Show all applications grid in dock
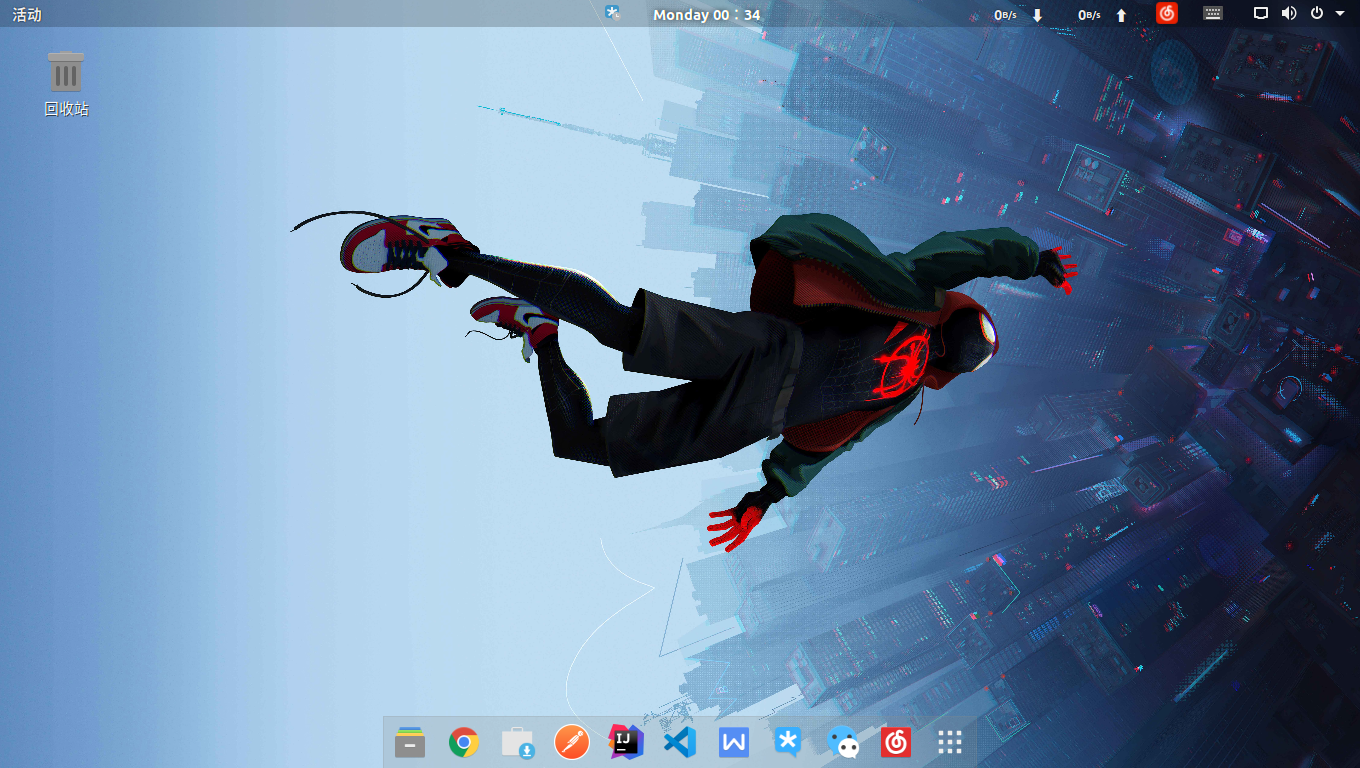This screenshot has width=1360, height=768. (x=950, y=743)
